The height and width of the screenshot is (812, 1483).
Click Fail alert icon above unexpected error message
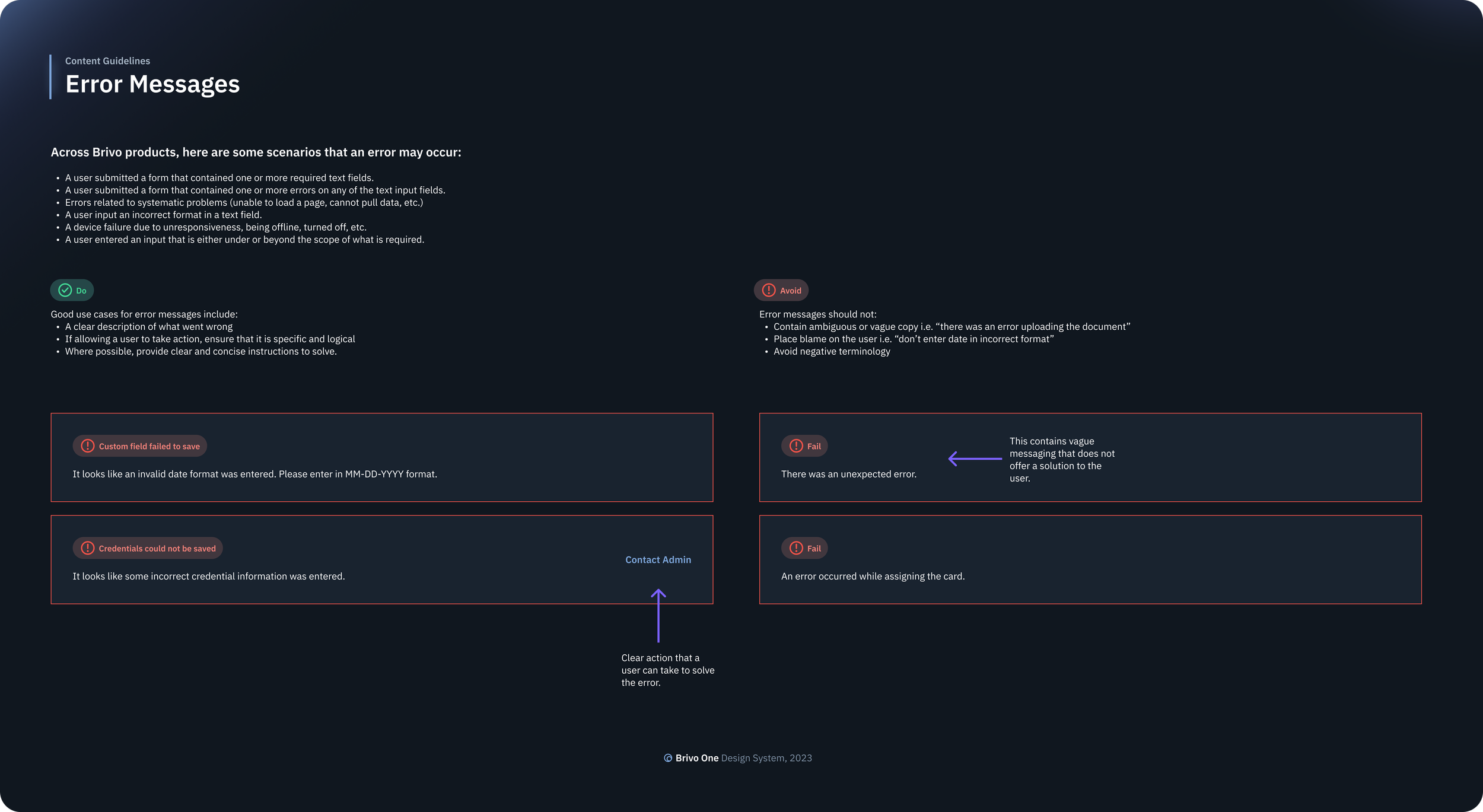click(796, 445)
